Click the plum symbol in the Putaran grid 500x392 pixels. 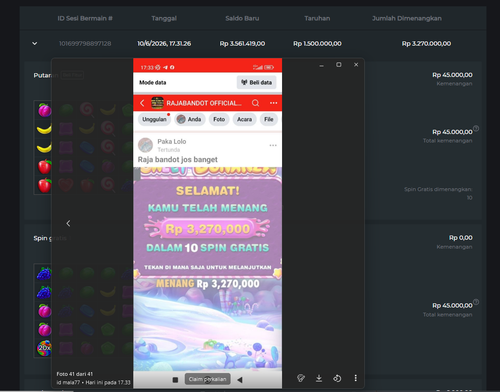click(44, 110)
